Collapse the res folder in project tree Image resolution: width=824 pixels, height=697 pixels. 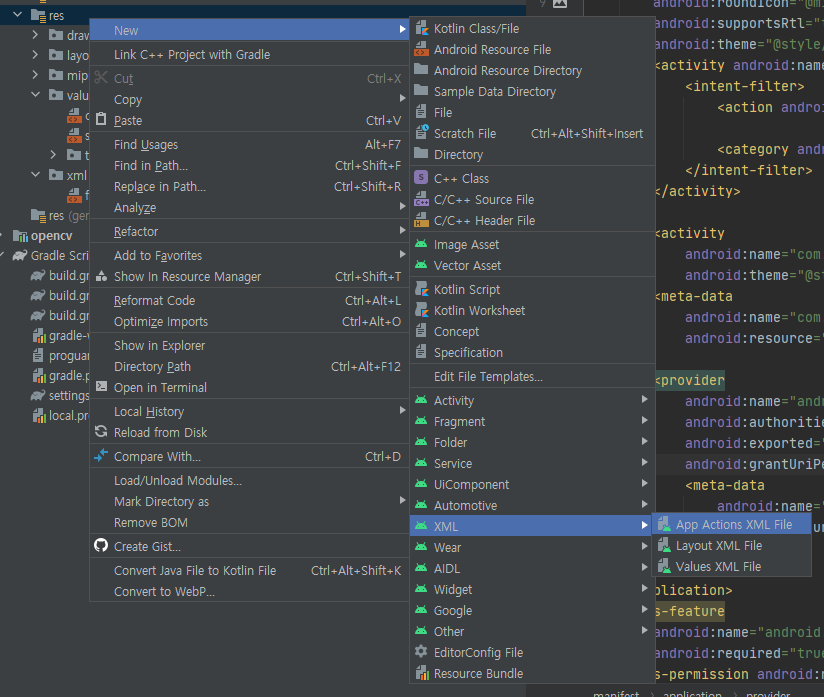click(x=17, y=15)
